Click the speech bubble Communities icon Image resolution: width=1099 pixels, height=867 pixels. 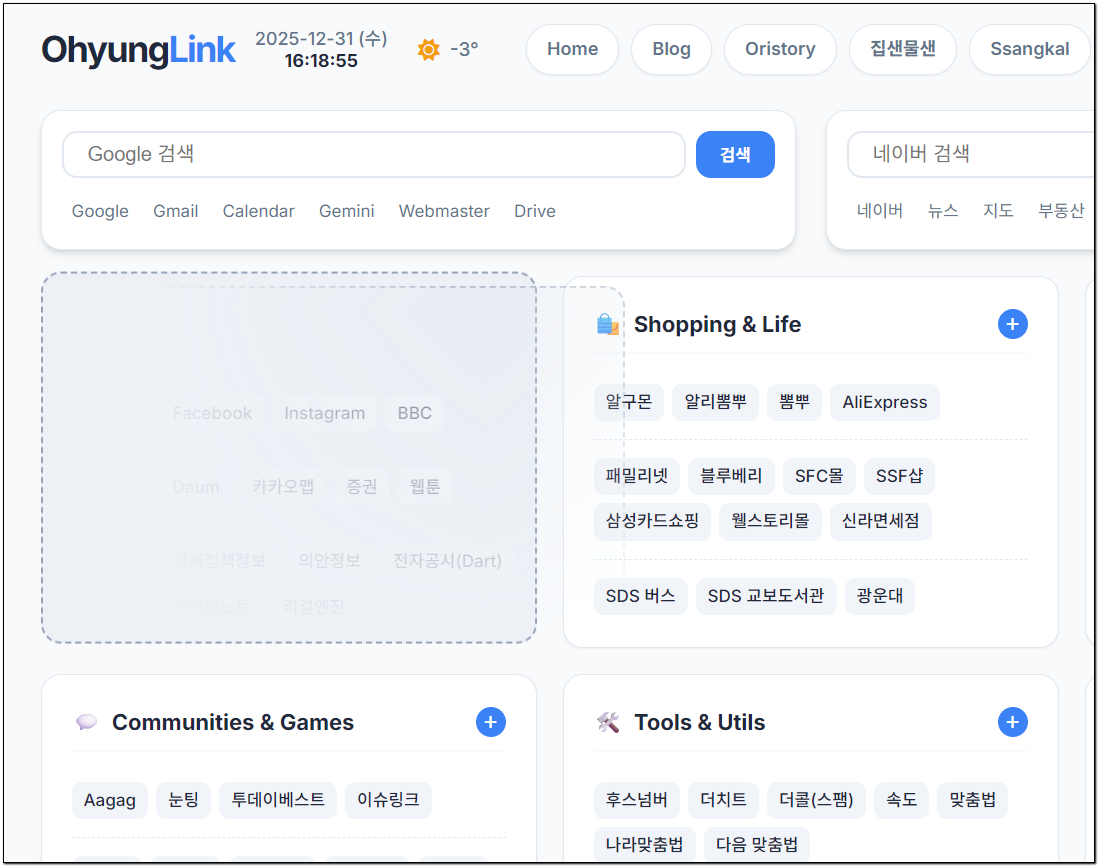point(86,722)
